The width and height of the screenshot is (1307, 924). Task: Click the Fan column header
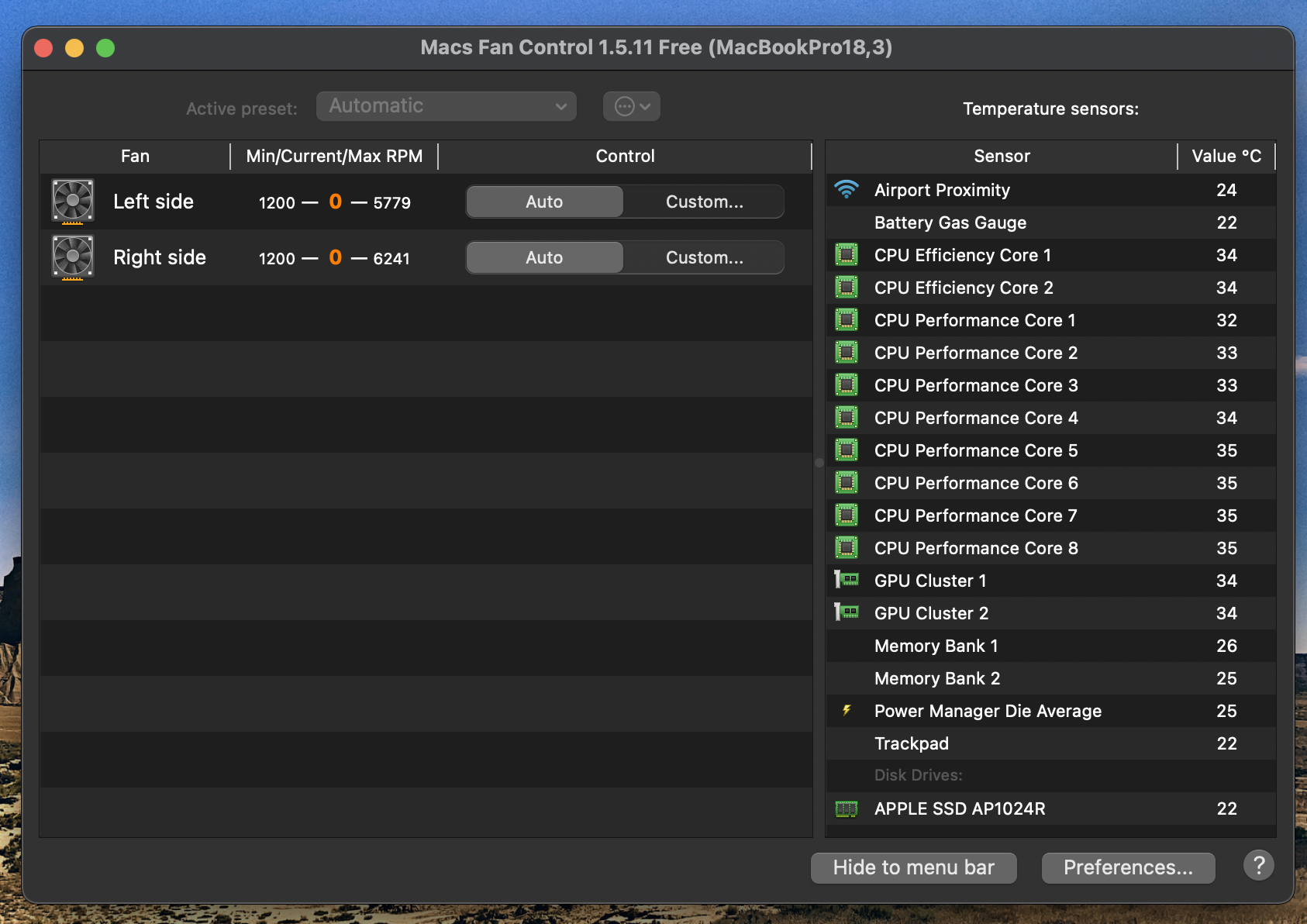coord(135,156)
